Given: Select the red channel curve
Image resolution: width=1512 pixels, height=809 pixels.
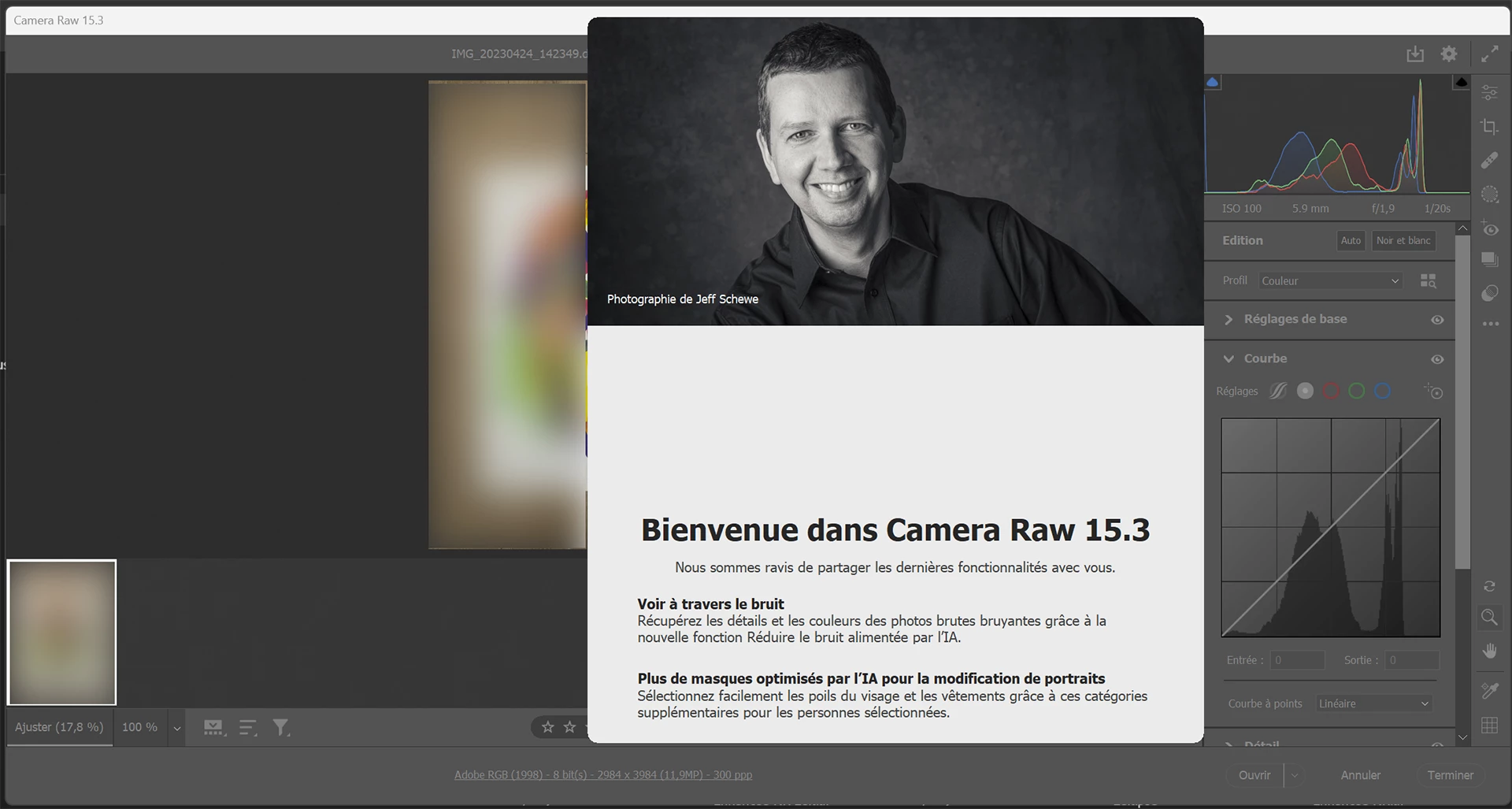Looking at the screenshot, I should point(1331,391).
